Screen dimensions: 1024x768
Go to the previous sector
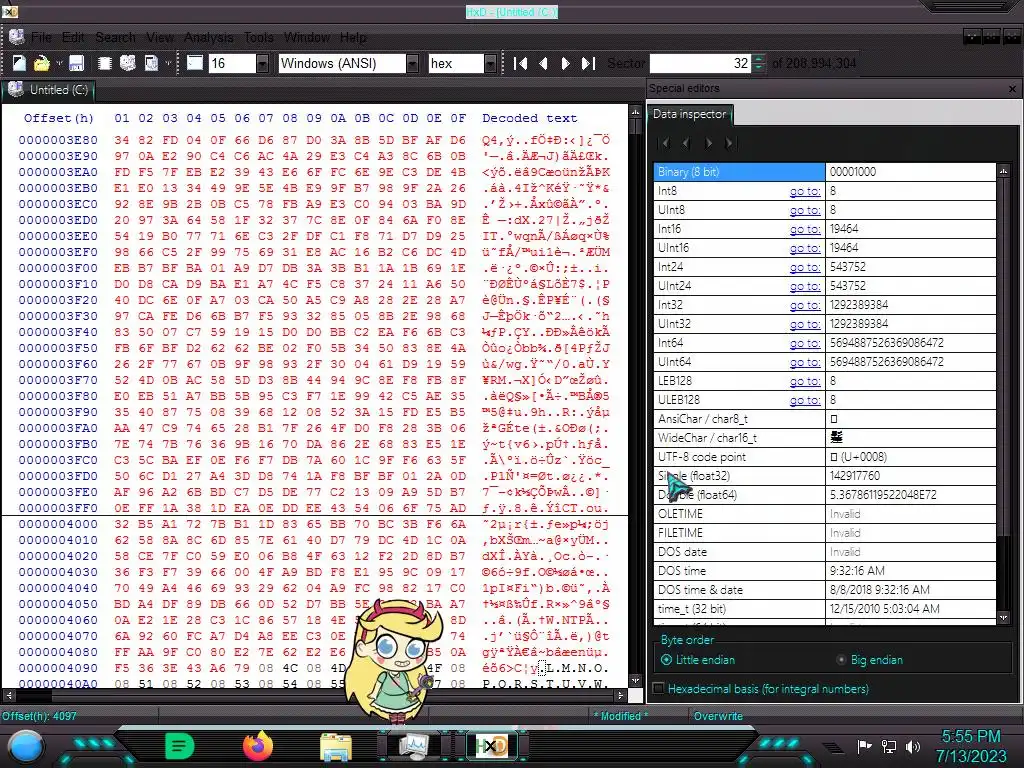(543, 63)
